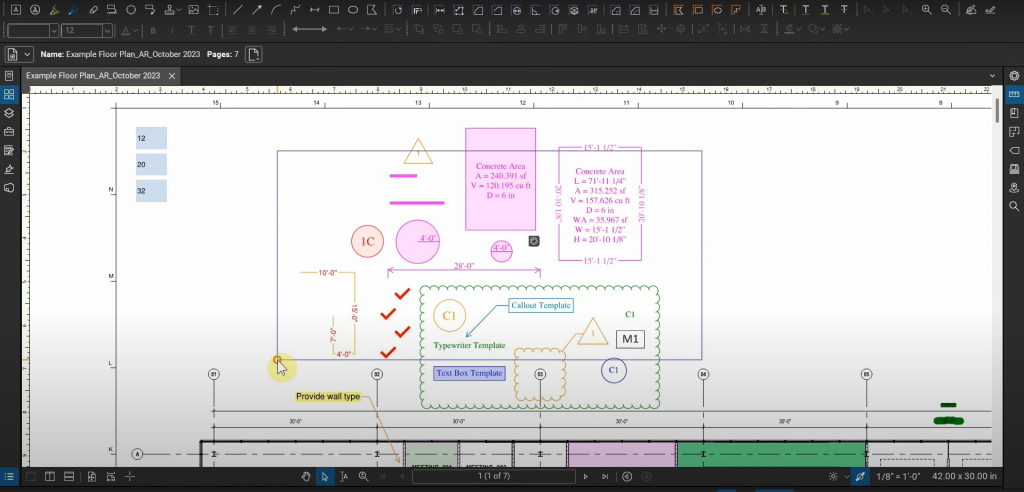
Task: Pick the Rectangle shape tool
Action: [334, 10]
